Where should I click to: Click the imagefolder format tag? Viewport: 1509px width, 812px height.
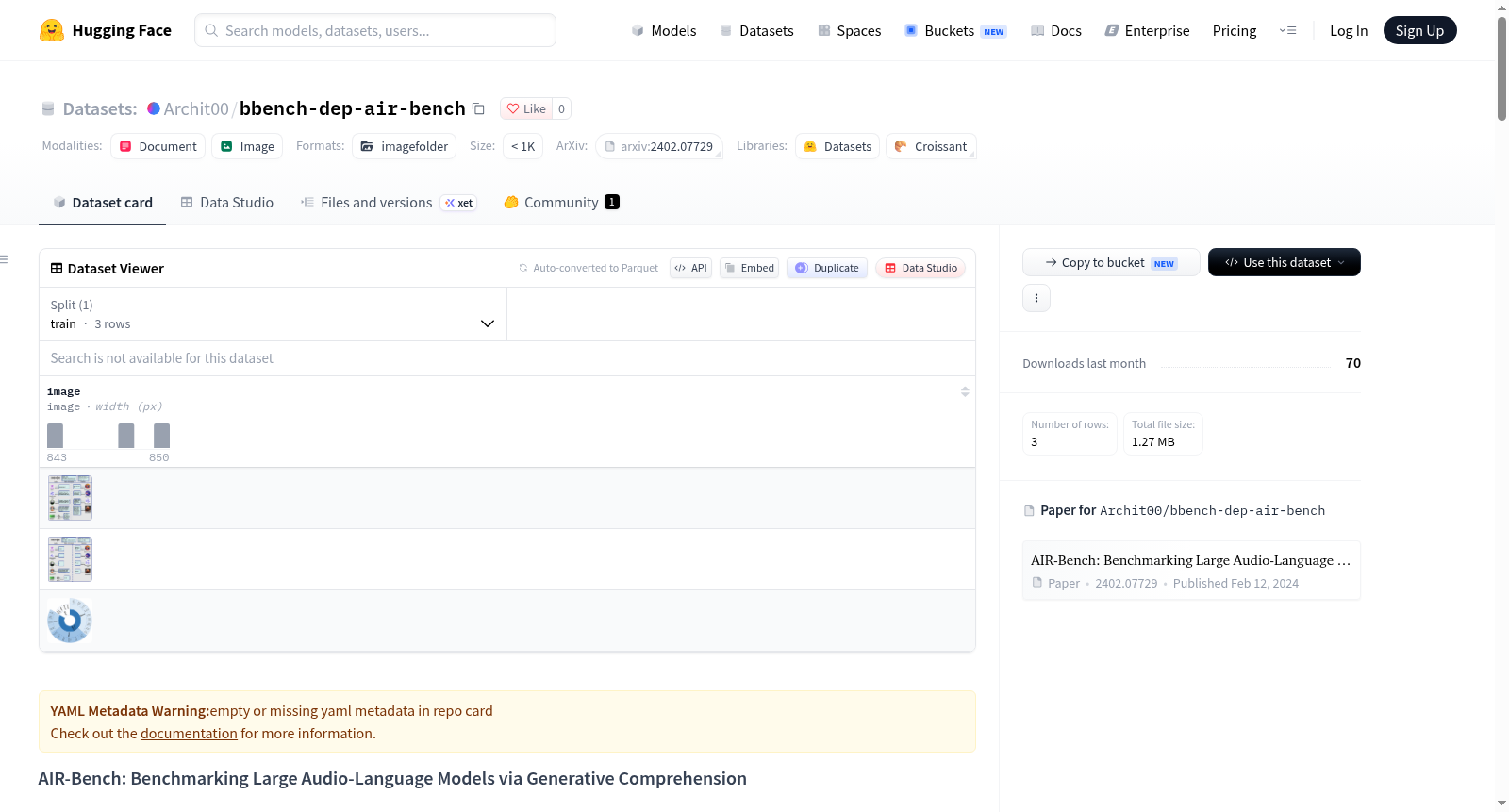click(x=405, y=146)
